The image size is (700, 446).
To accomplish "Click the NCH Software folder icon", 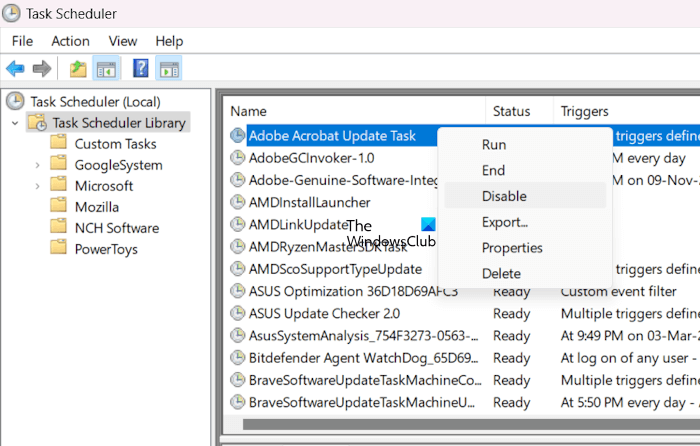I will [x=58, y=227].
